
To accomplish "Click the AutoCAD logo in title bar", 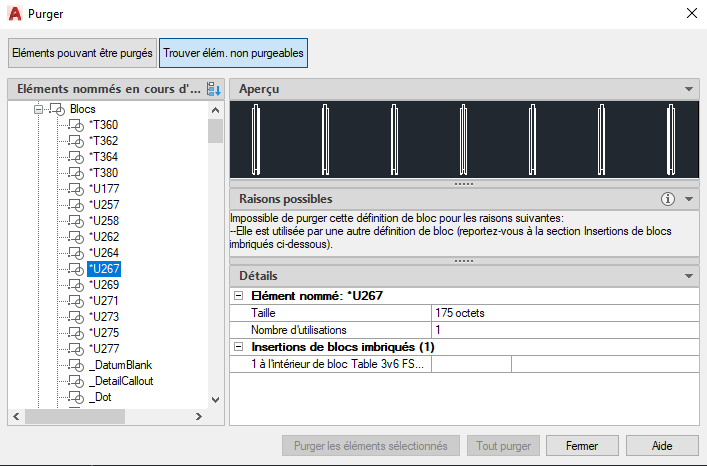I will 15,14.
